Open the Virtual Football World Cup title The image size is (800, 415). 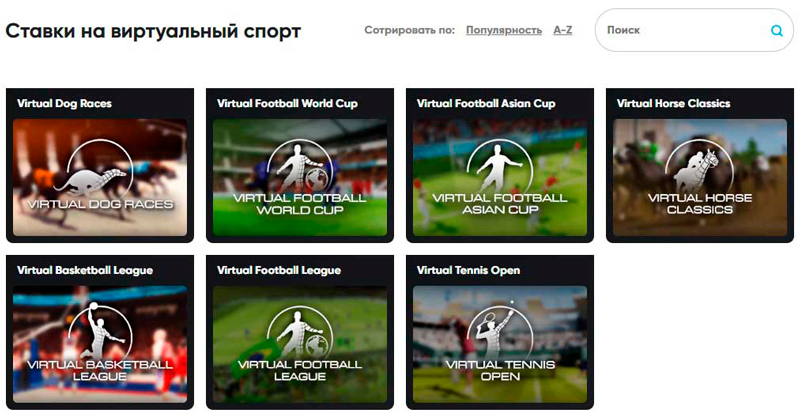tap(287, 104)
